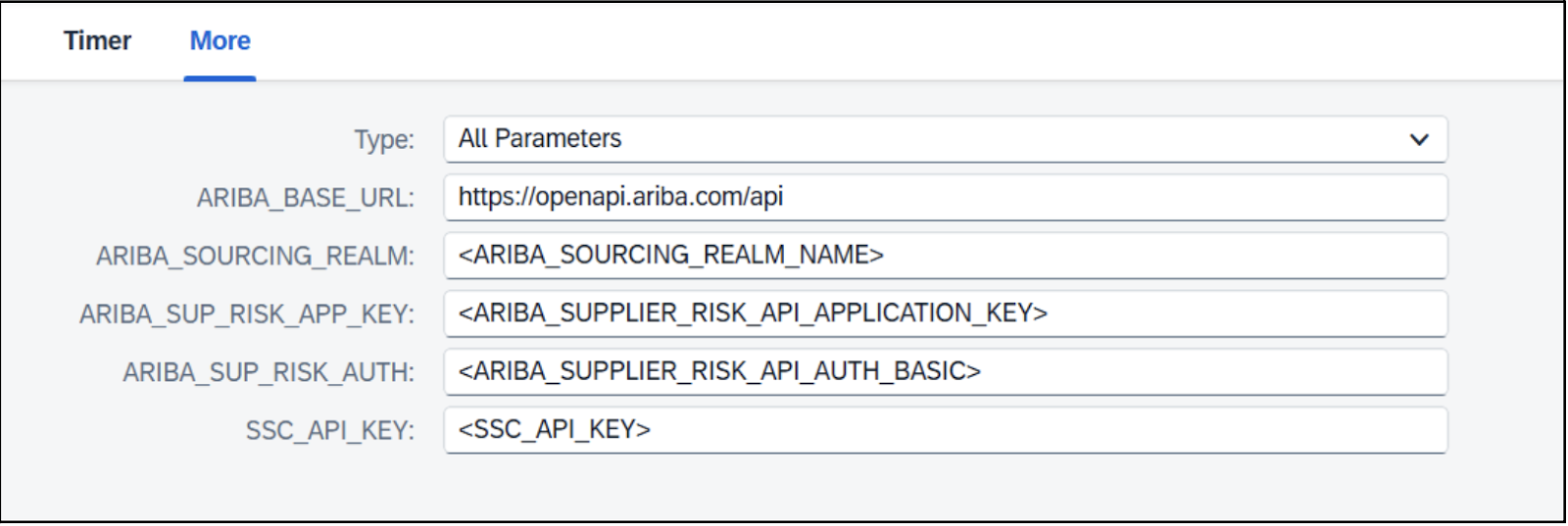1568x526 pixels.
Task: Click the <ARIBA_SUPPLIER_RISK_API_APPLICATION_KEY> value text
Action: (x=753, y=312)
